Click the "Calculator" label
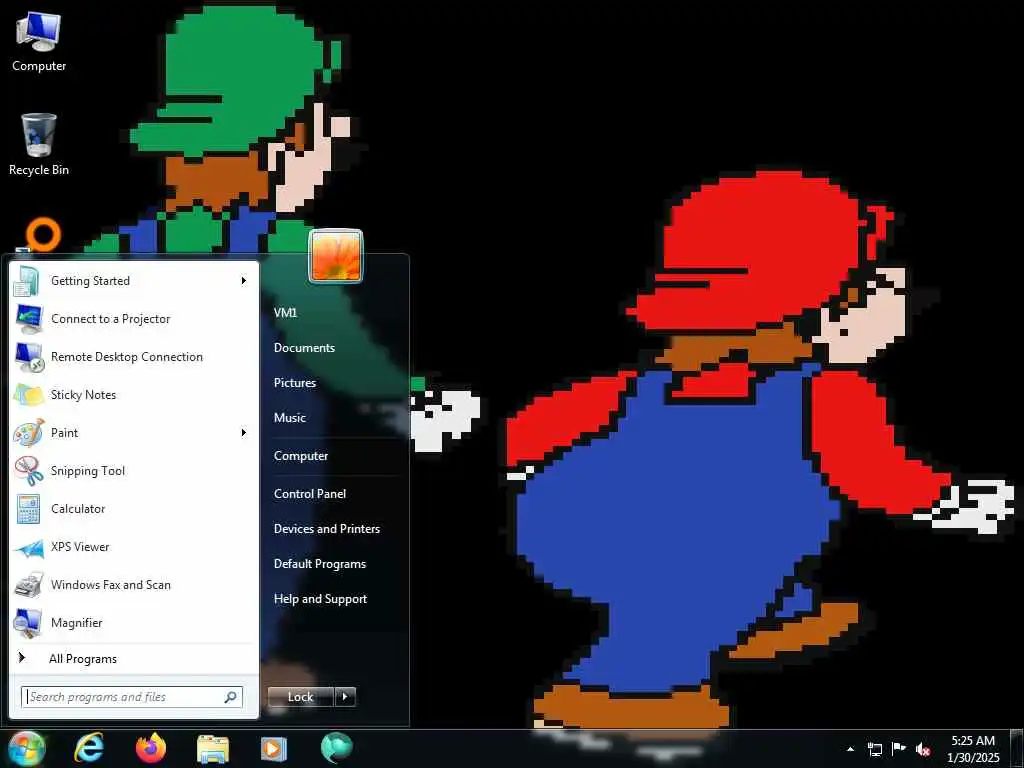Viewport: 1024px width, 768px height. click(x=78, y=509)
